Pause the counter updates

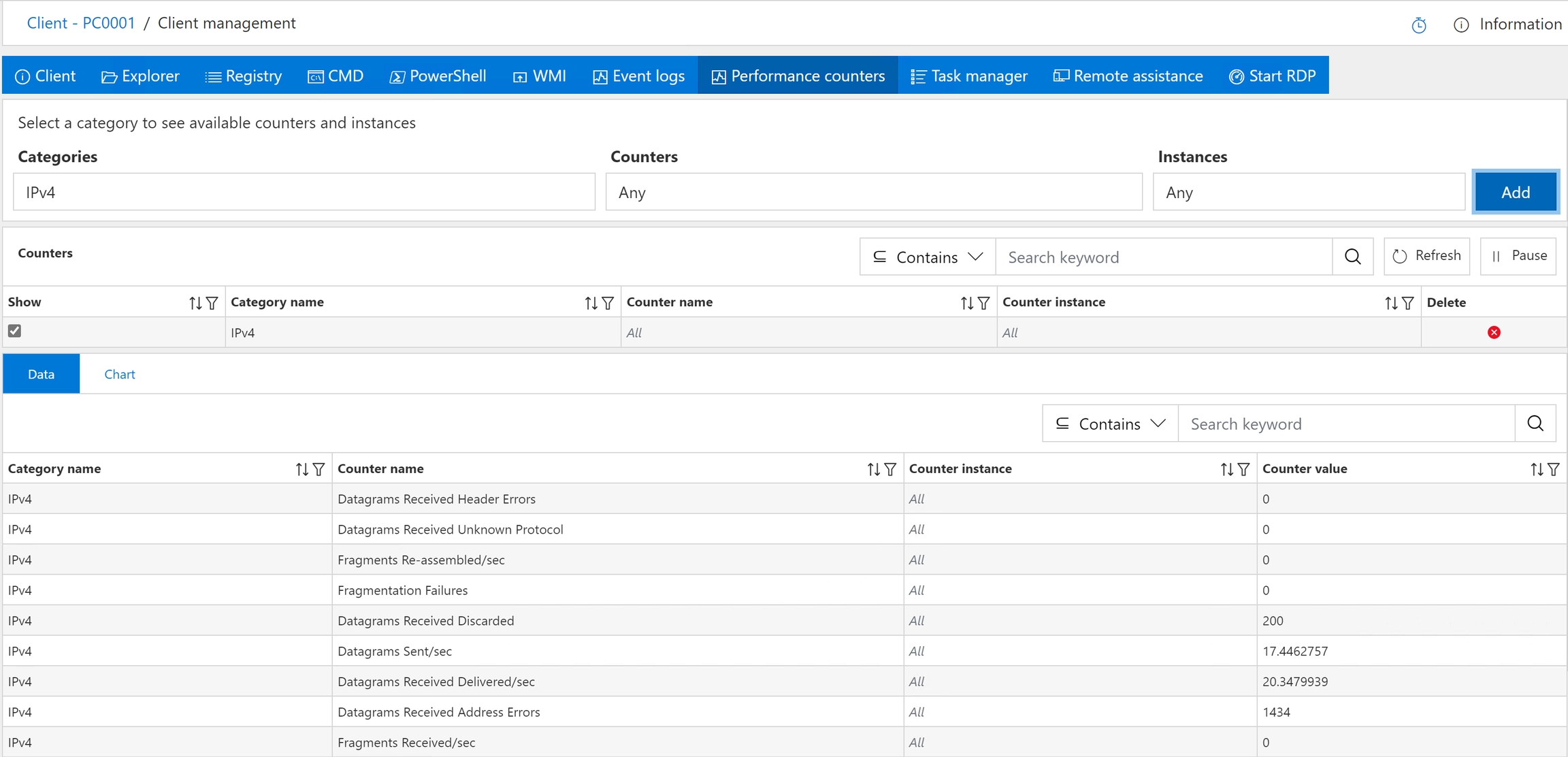(x=1518, y=256)
